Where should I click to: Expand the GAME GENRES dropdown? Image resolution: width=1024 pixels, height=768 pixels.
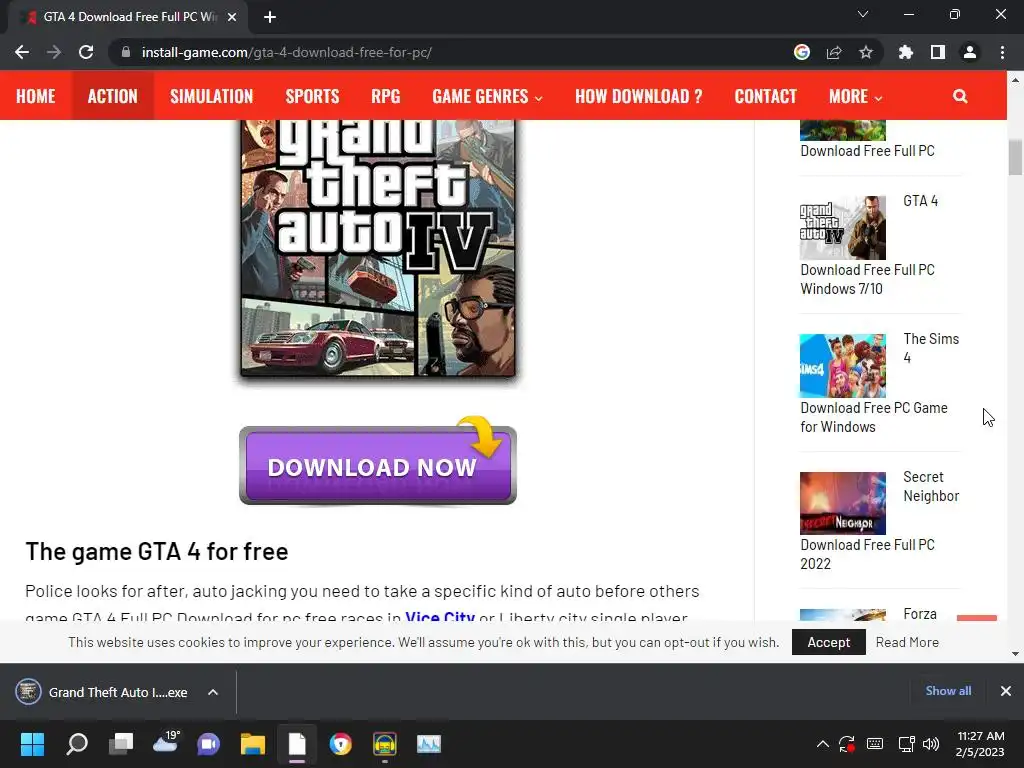pyautogui.click(x=487, y=96)
